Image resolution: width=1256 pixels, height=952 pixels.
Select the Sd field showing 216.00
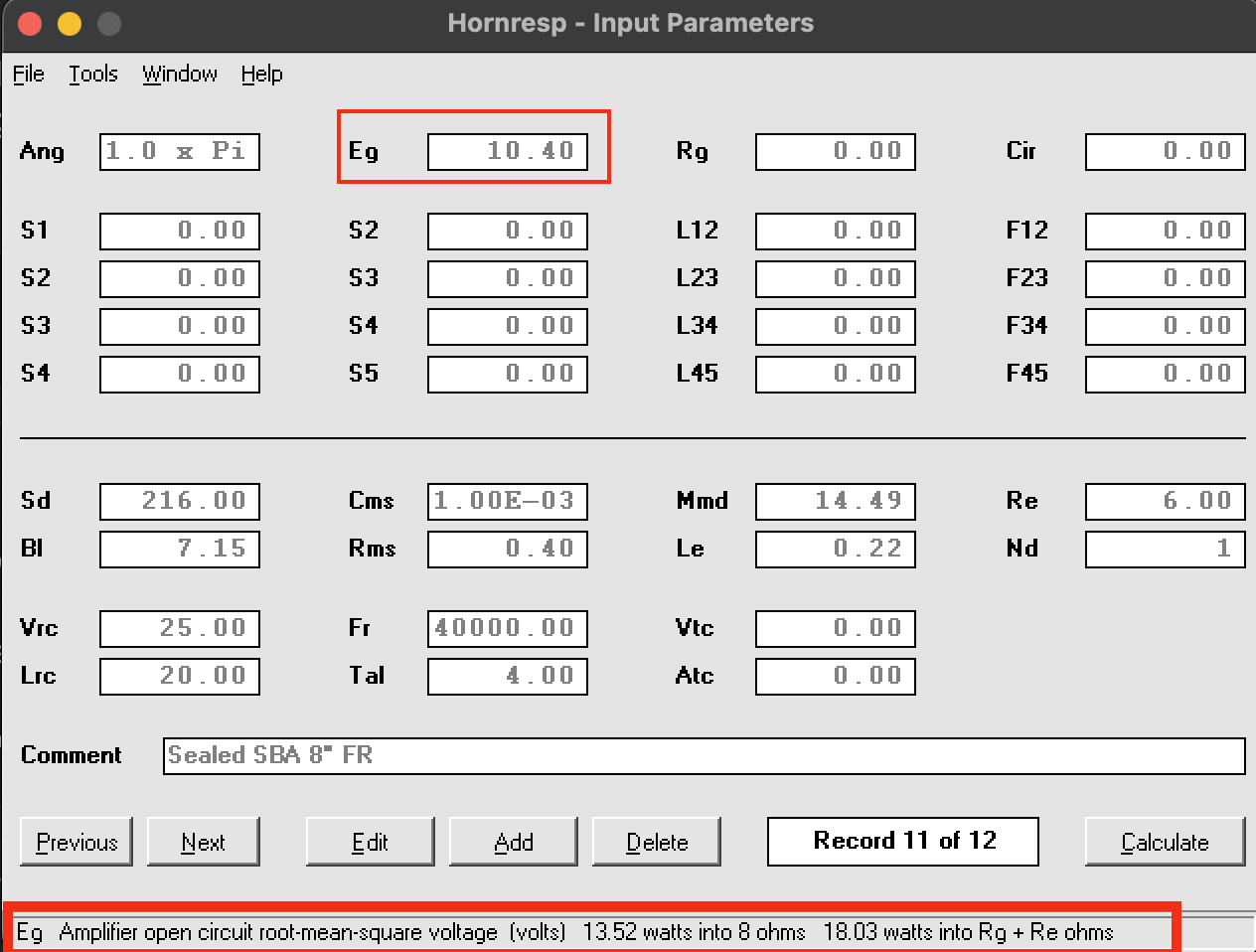click(x=180, y=502)
